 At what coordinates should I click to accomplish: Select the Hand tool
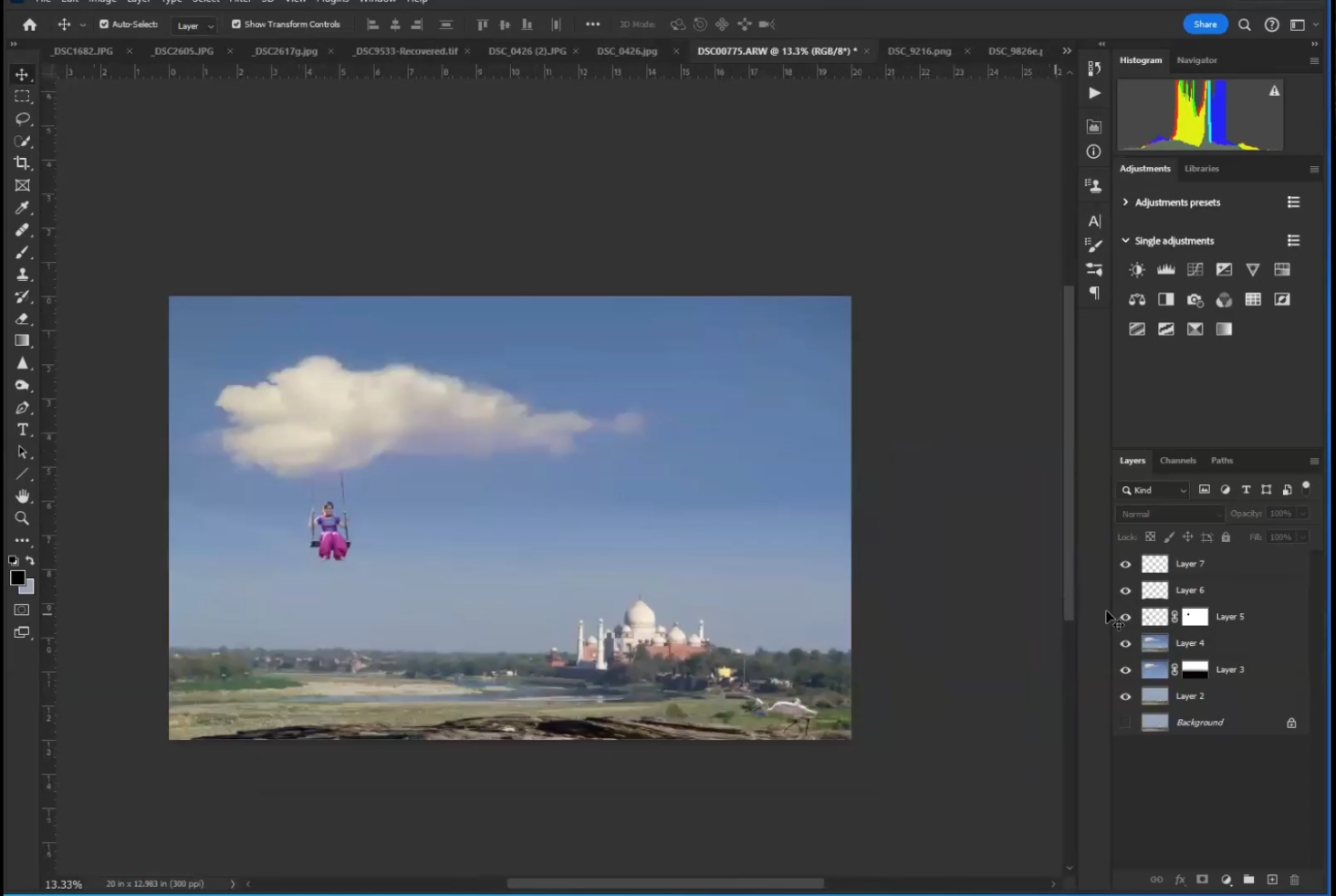pyautogui.click(x=22, y=496)
